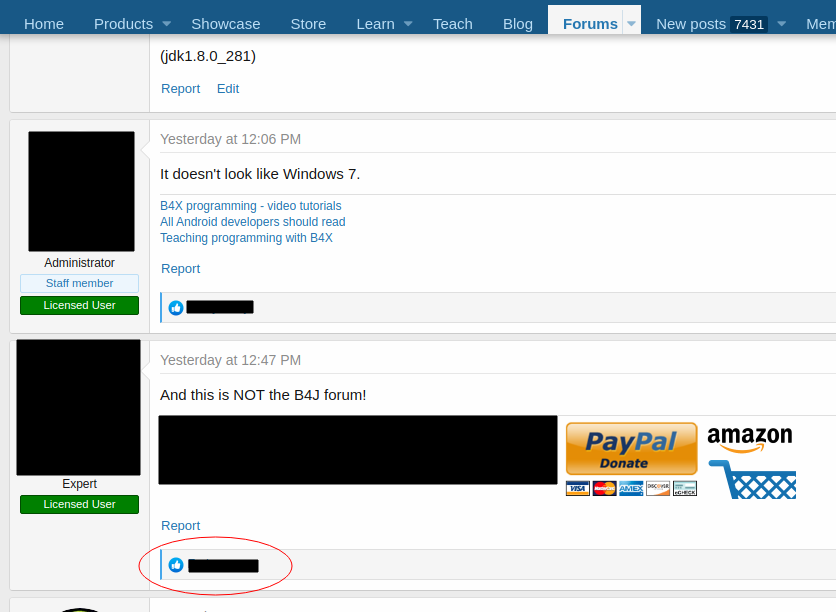The width and height of the screenshot is (836, 612).
Task: Open Yesterday at 12:47 PM timestamp
Action: point(230,360)
